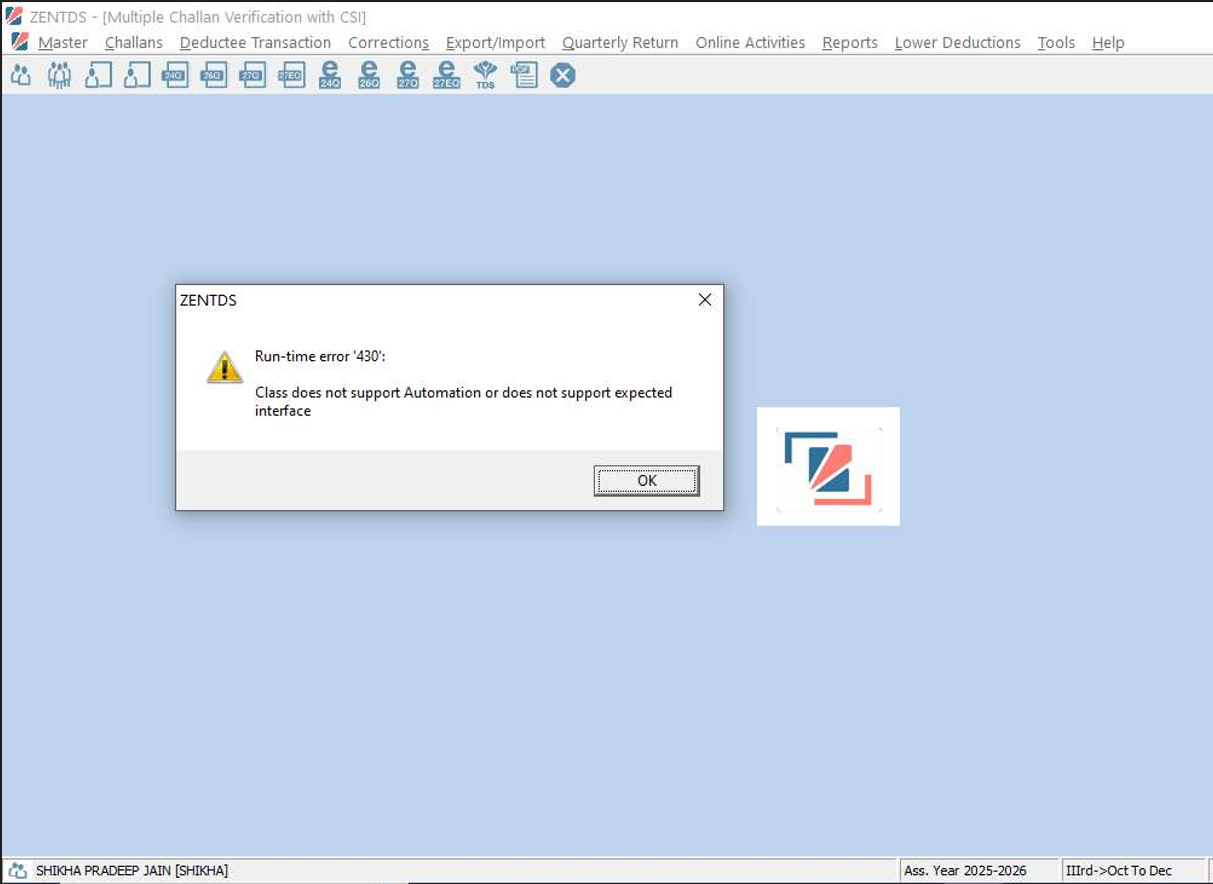The image size is (1213, 884).
Task: Open the Lower Deductions menu
Action: click(958, 42)
